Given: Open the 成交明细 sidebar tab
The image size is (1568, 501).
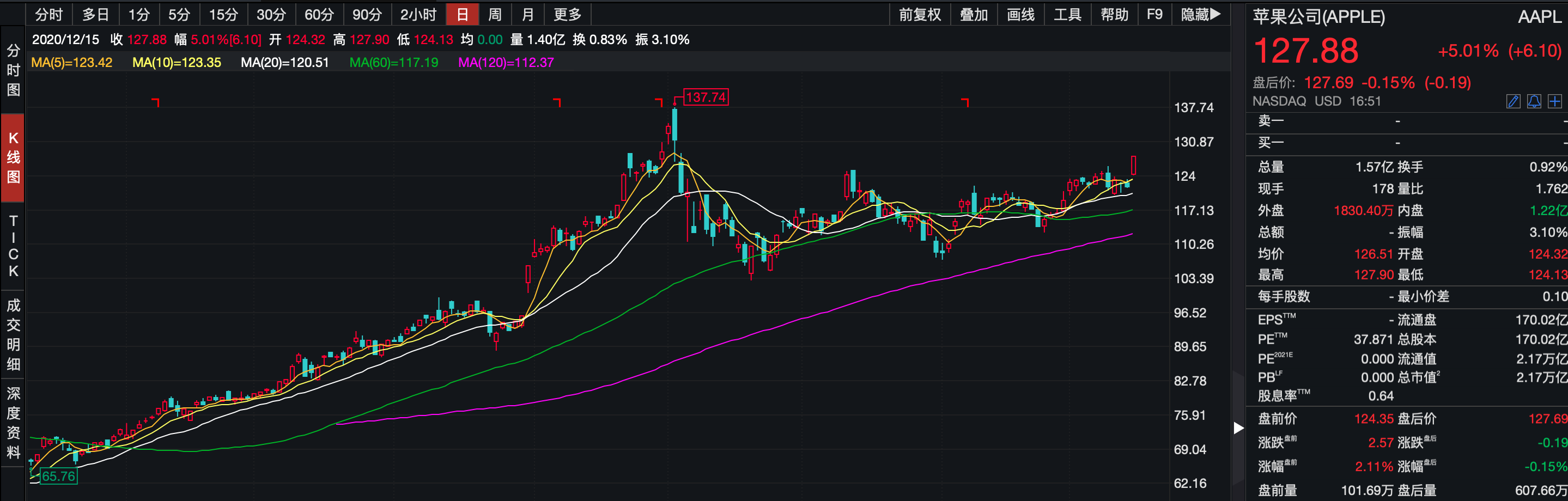Looking at the screenshot, I should 13,334.
